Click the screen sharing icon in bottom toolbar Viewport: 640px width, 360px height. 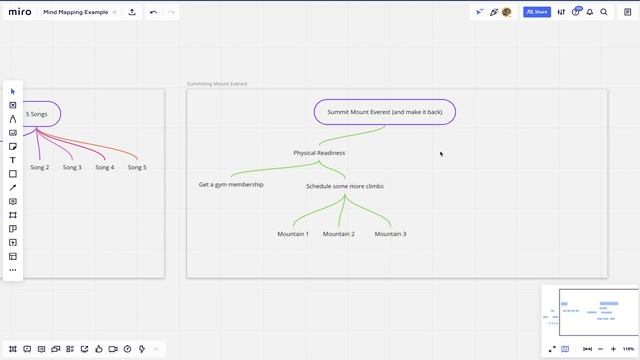pos(84,349)
